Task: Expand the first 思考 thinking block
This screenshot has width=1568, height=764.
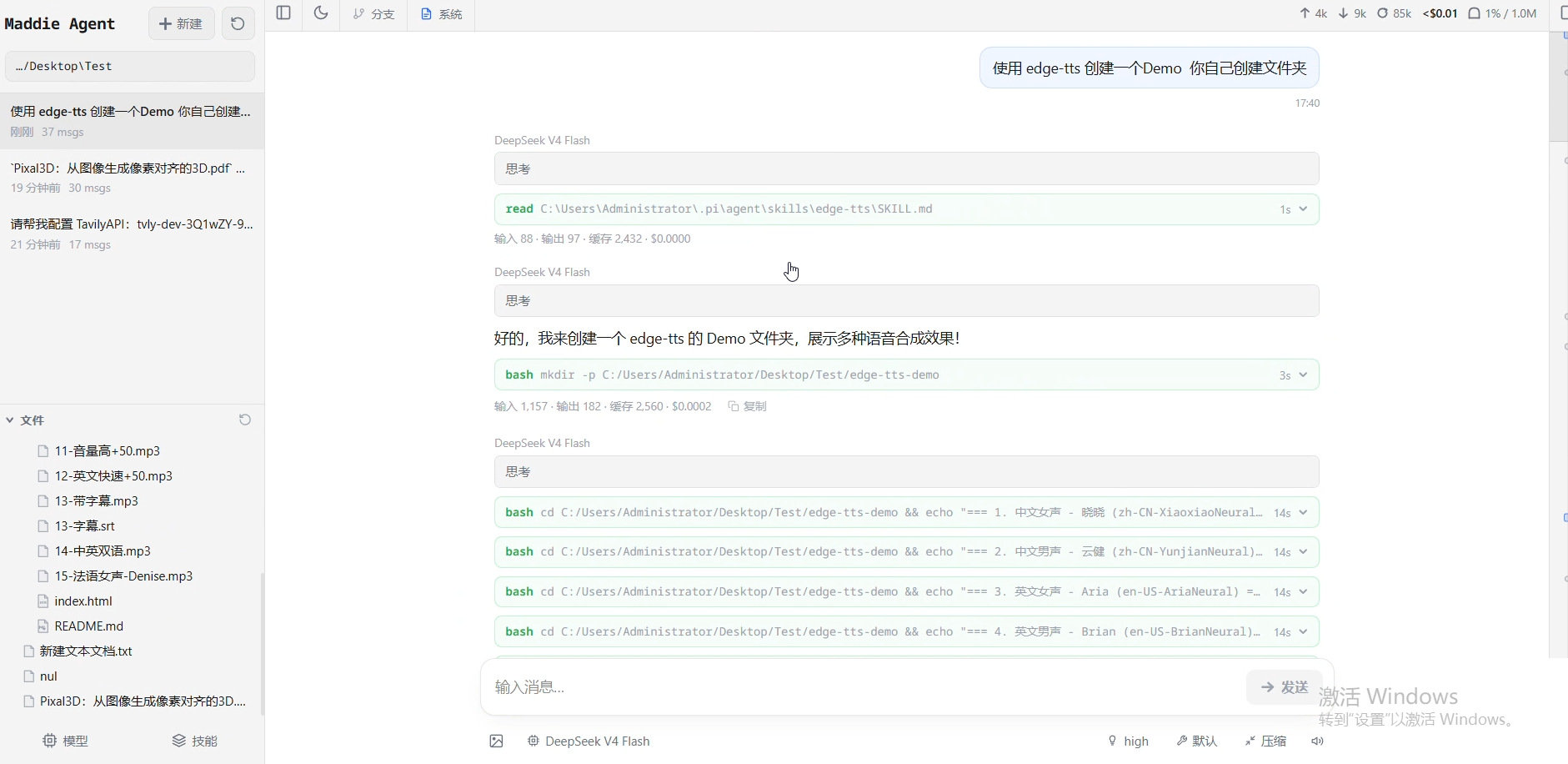Action: click(906, 168)
